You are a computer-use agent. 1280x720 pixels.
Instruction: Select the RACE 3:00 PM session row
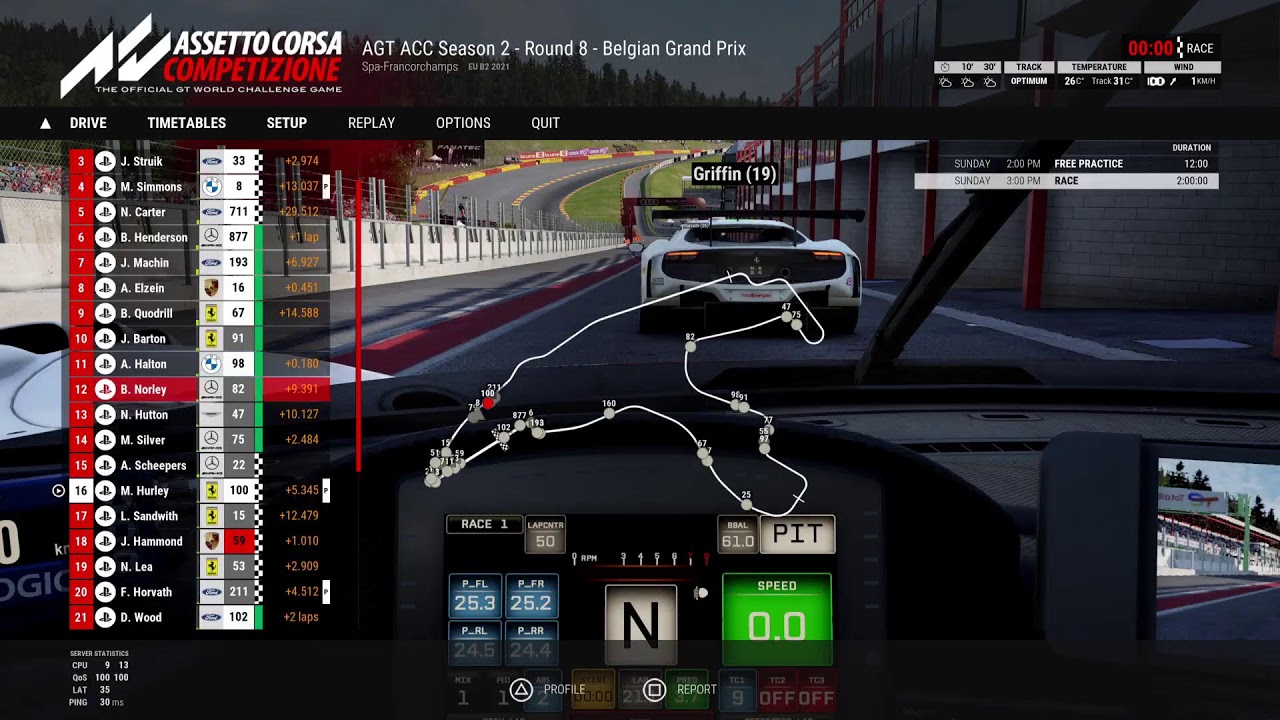[1066, 181]
